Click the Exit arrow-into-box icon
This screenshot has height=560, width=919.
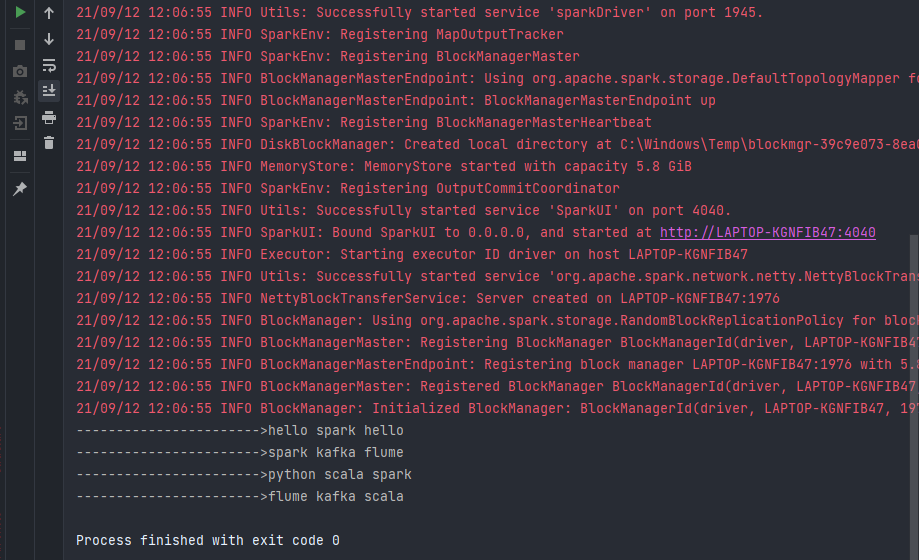click(20, 123)
